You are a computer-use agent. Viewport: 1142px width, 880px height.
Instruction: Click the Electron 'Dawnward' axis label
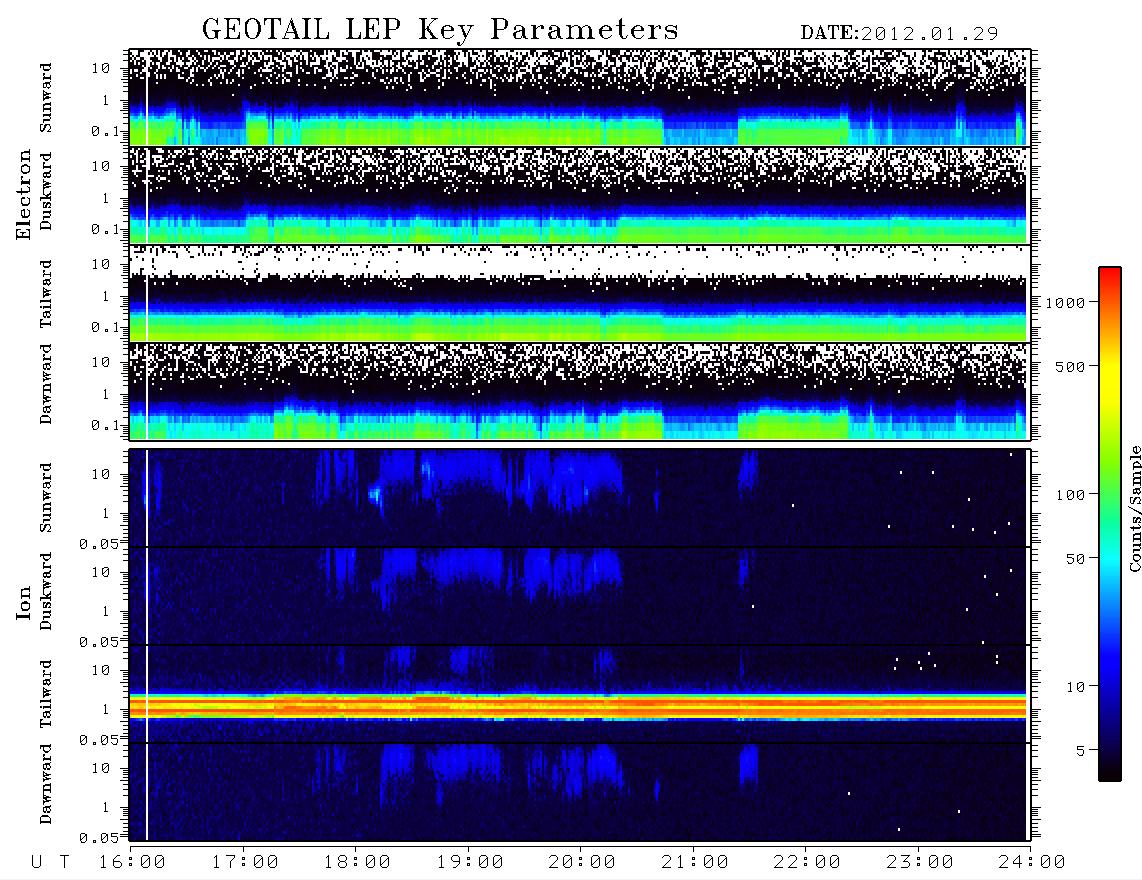click(46, 384)
